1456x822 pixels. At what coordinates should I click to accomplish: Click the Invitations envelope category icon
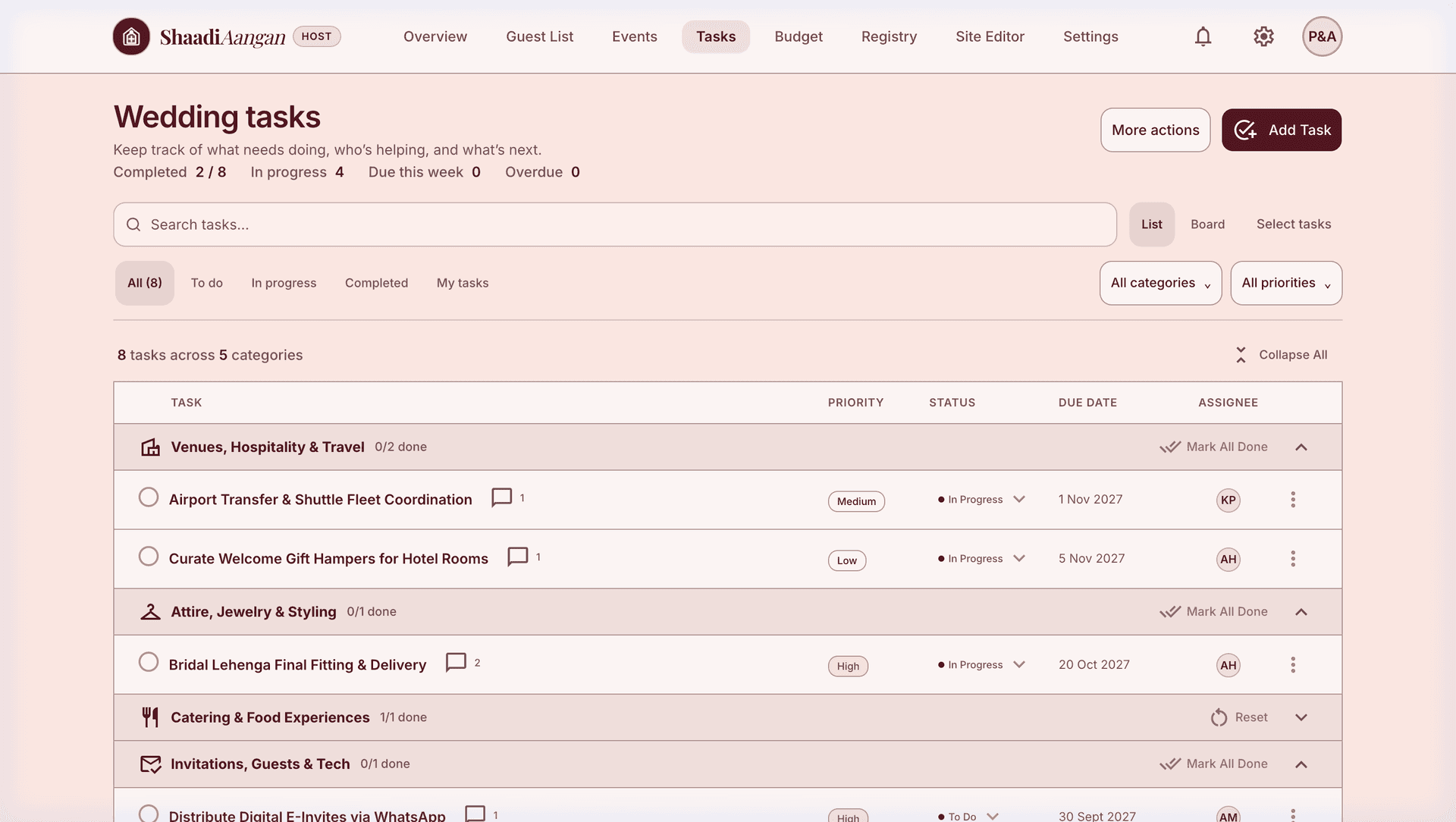[x=150, y=764]
